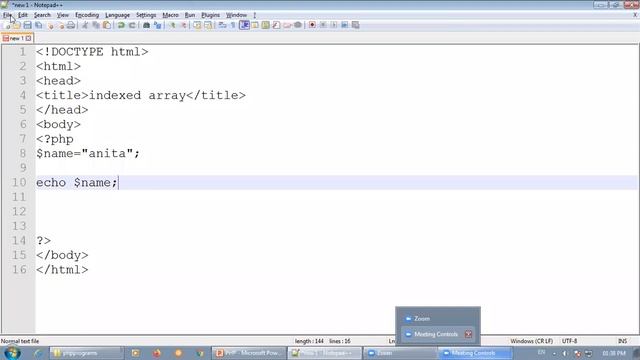This screenshot has width=640, height=360.
Task: Click the Close document toolbar icon
Action: 50,25
